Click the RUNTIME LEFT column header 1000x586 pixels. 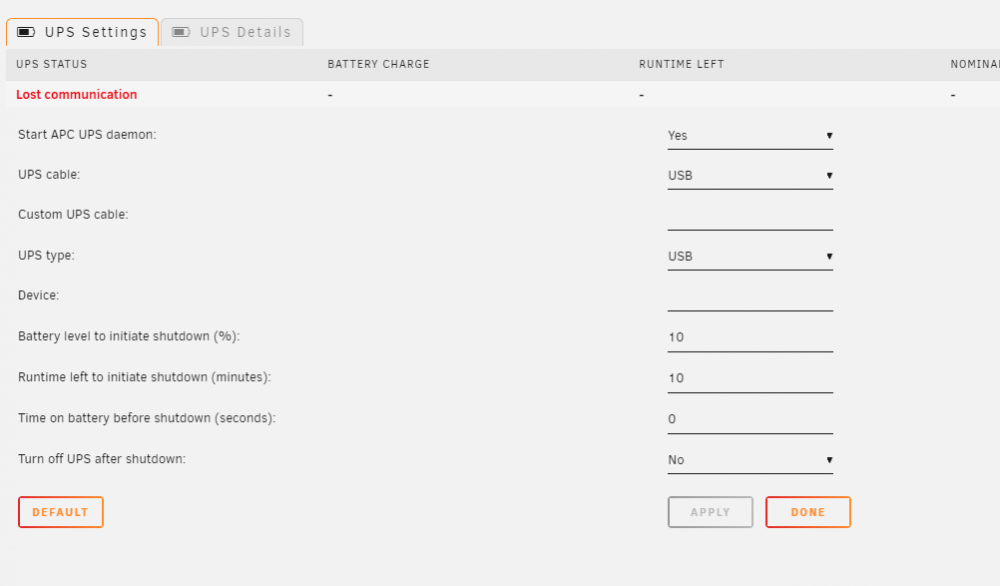[681, 64]
